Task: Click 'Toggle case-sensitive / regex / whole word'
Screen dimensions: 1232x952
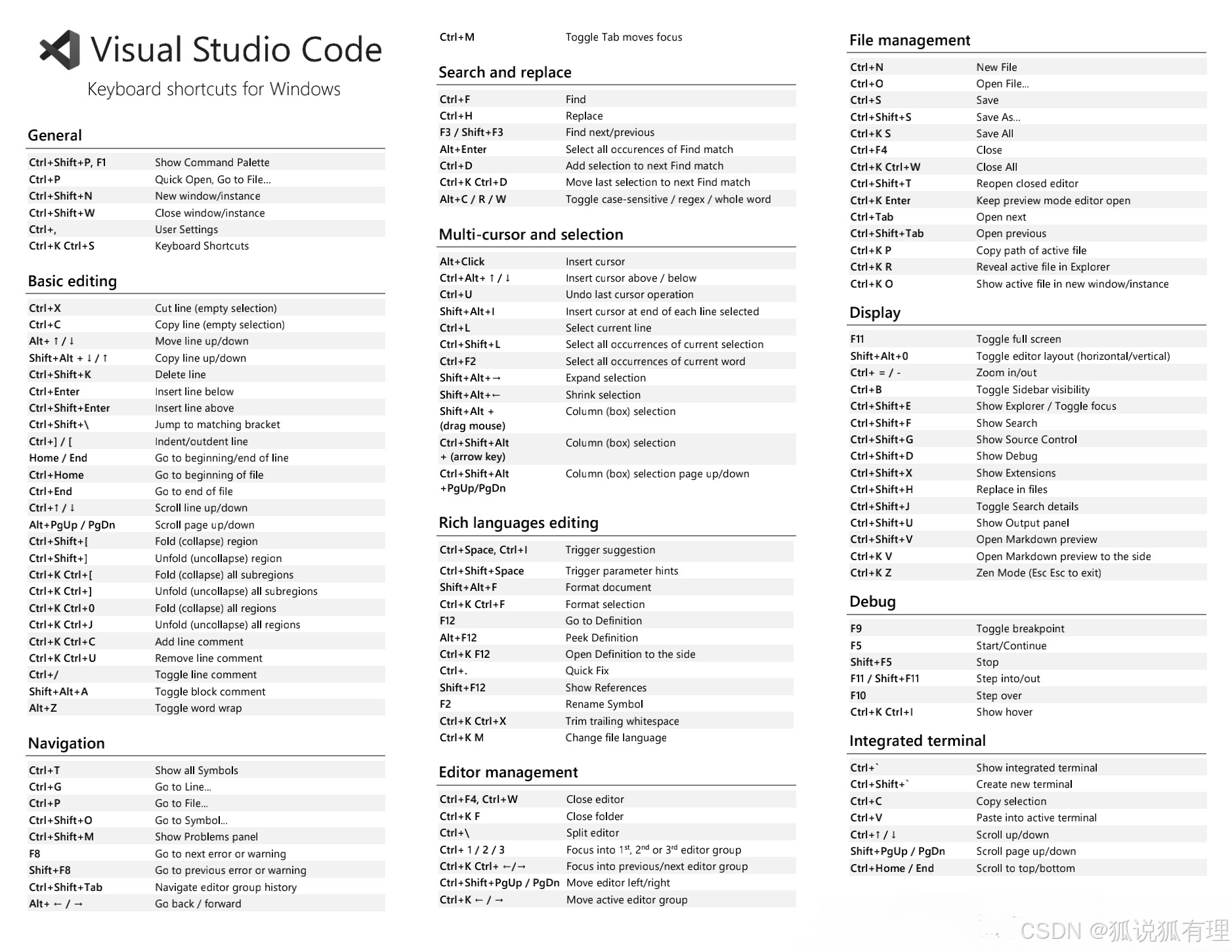Action: [668, 199]
